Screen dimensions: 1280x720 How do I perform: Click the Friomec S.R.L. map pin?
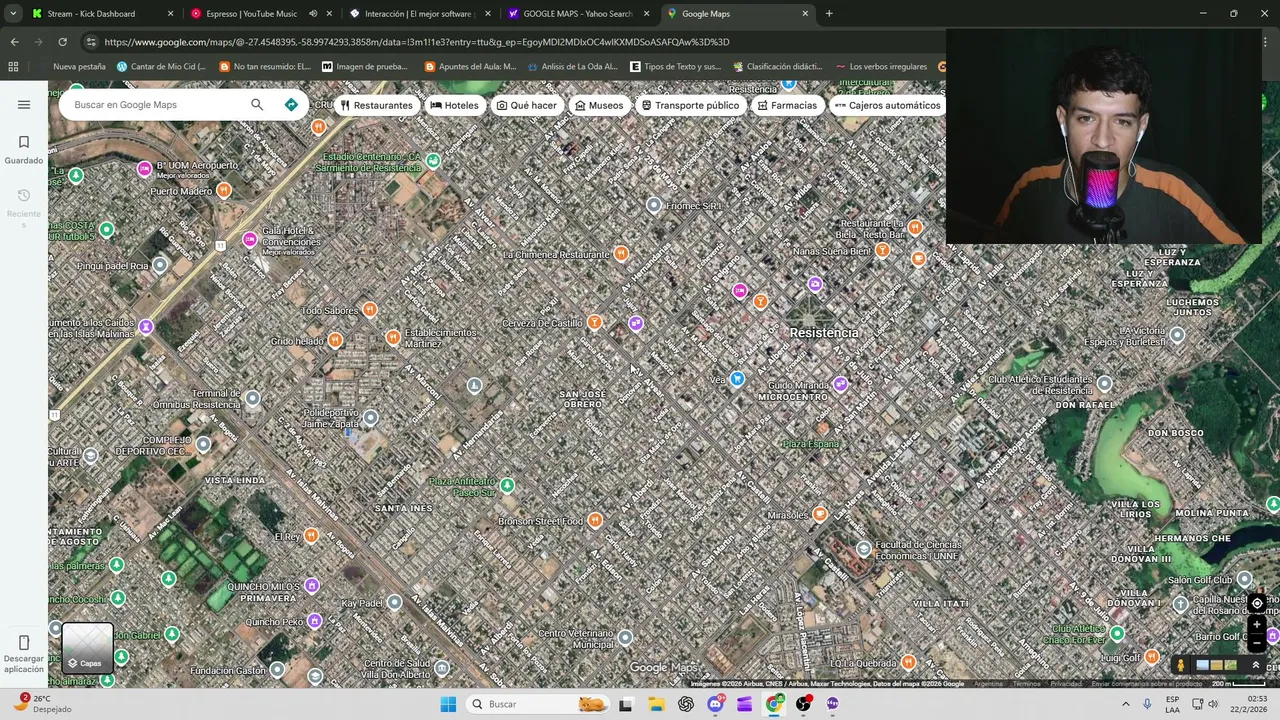pos(654,205)
